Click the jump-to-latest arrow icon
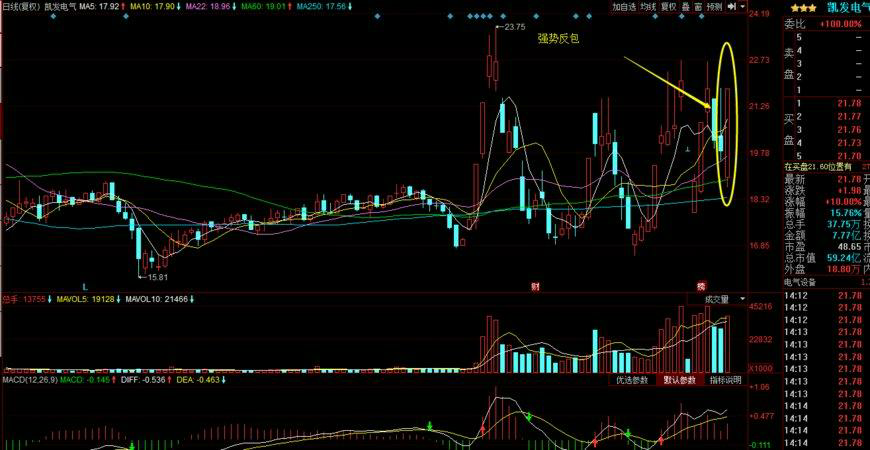This screenshot has width=870, height=450. click(731, 7)
